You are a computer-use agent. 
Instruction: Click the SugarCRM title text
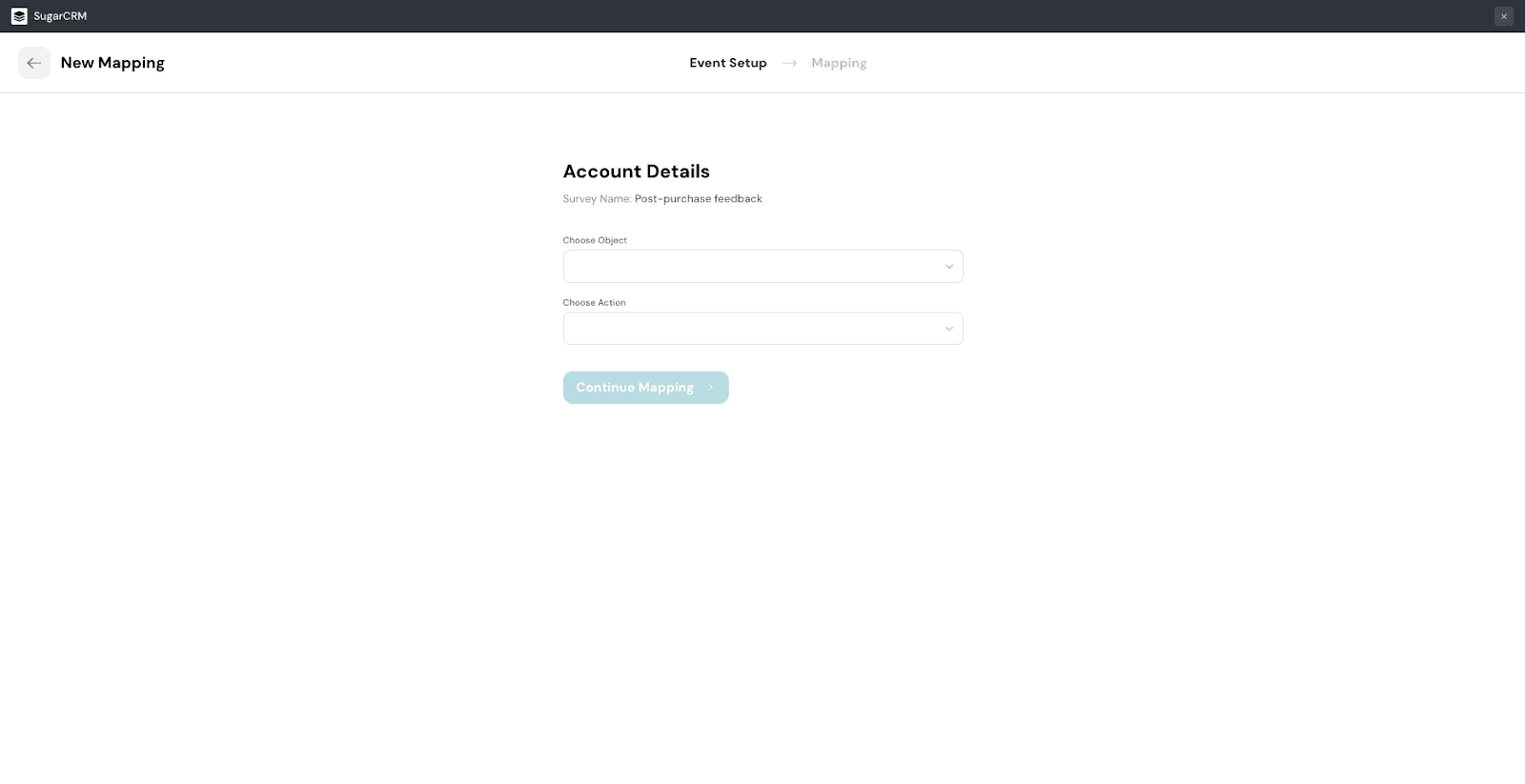coord(60,16)
